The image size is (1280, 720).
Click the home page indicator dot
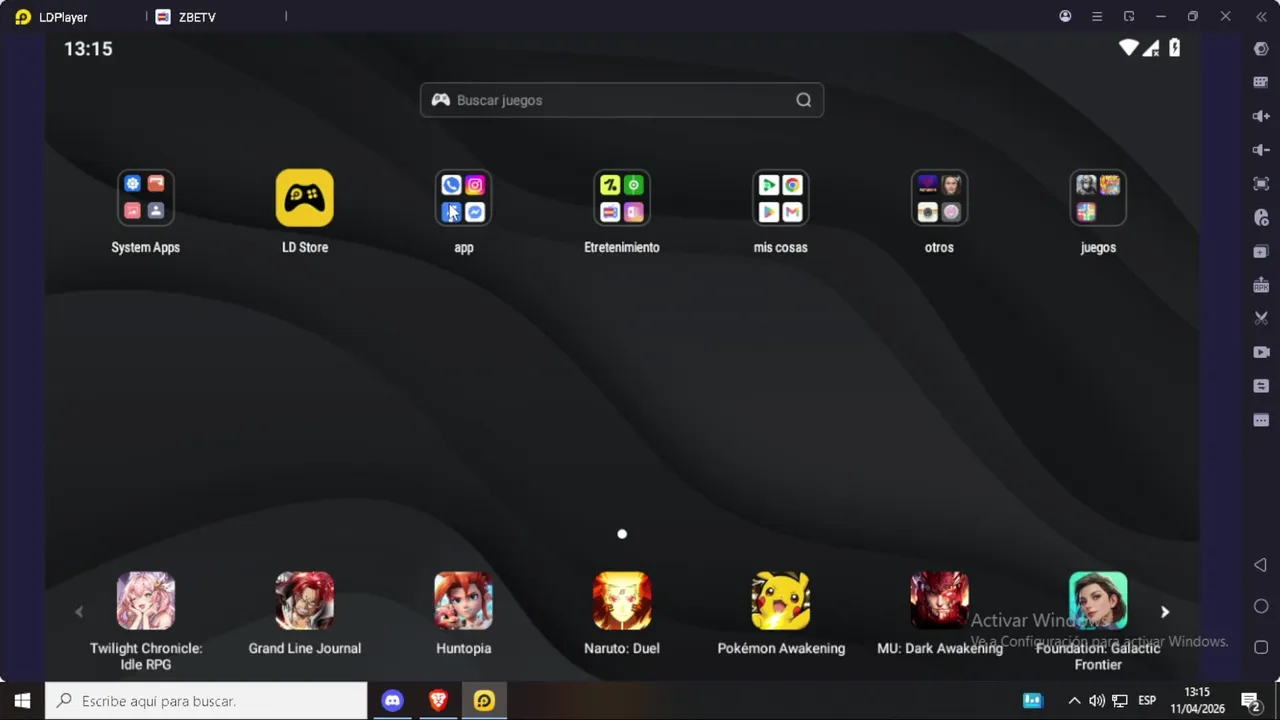click(622, 534)
